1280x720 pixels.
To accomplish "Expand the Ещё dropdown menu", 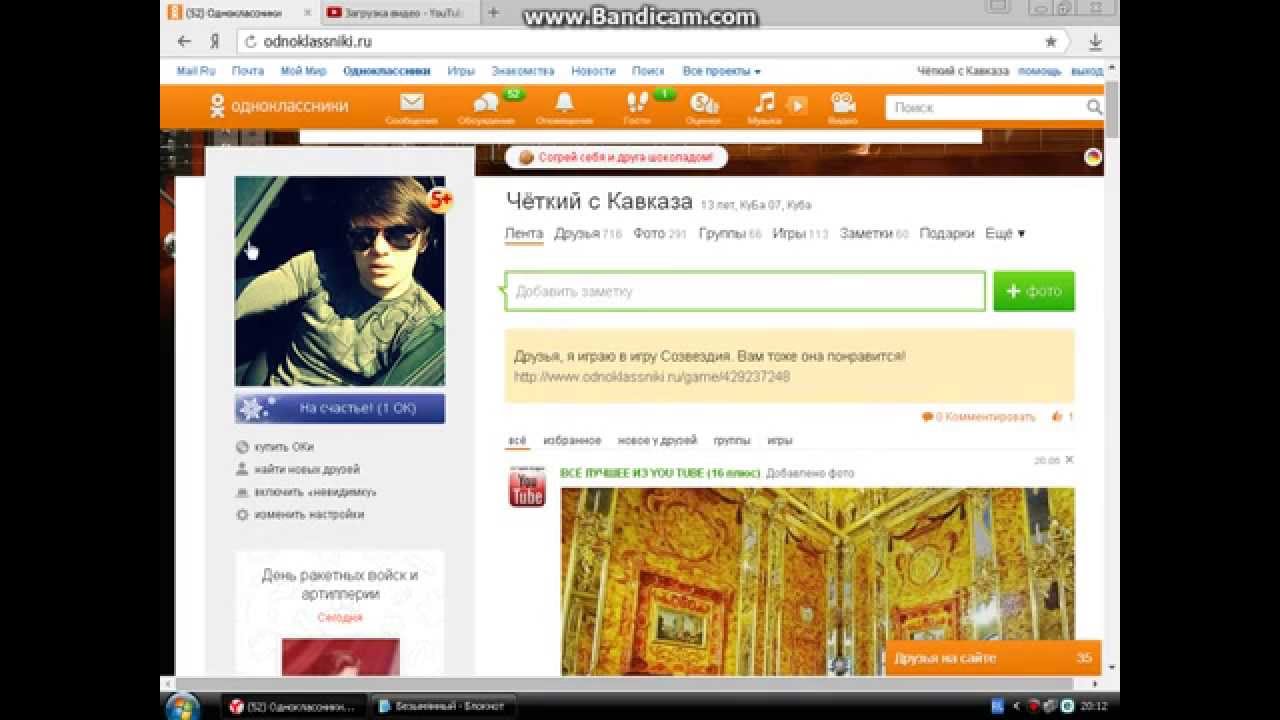I will (1005, 233).
